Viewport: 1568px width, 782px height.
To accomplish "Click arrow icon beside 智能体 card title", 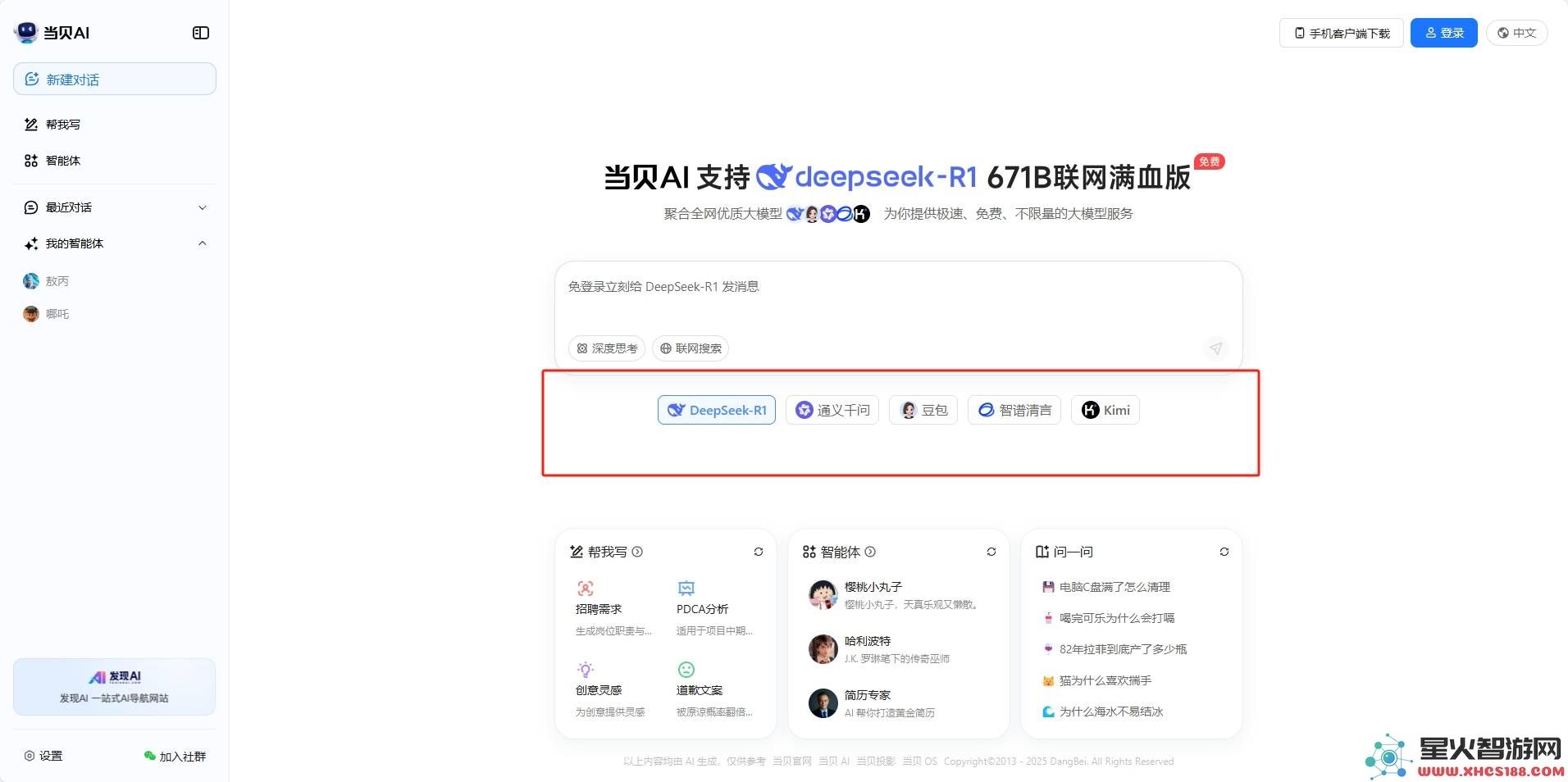I will point(870,552).
